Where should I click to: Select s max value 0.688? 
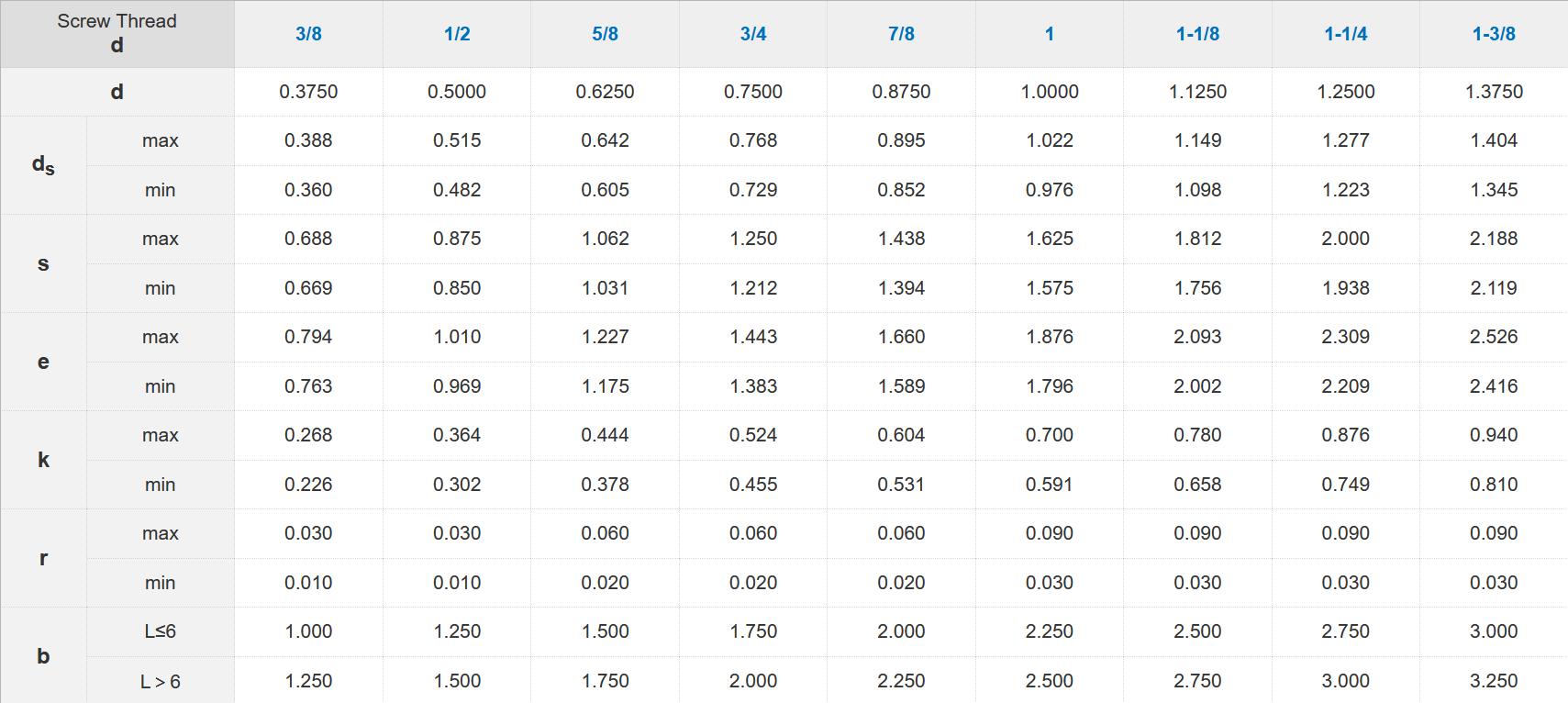click(x=308, y=239)
